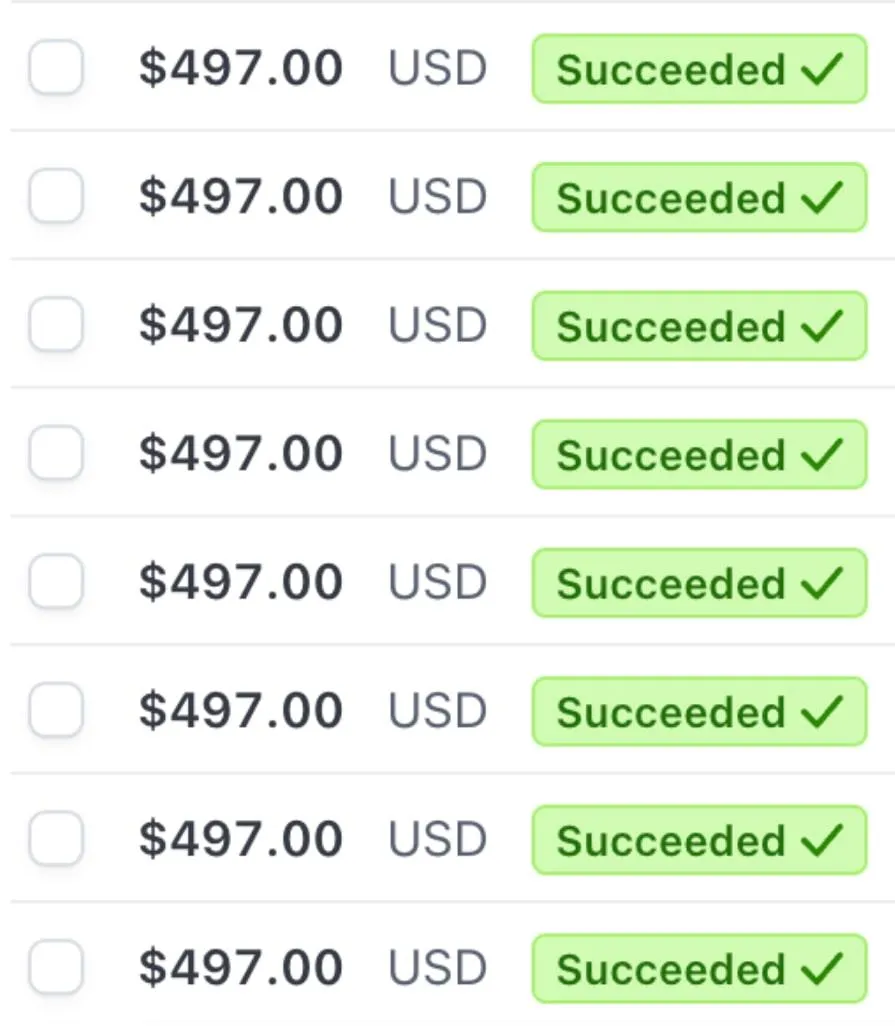Open the fourth row's $497.00 amount
Image resolution: width=895 pixels, height=1031 pixels.
tap(241, 453)
